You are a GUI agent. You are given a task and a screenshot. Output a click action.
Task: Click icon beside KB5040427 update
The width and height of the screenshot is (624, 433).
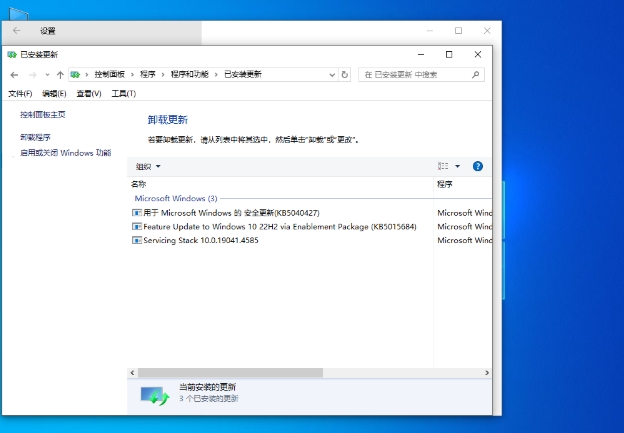(x=136, y=213)
